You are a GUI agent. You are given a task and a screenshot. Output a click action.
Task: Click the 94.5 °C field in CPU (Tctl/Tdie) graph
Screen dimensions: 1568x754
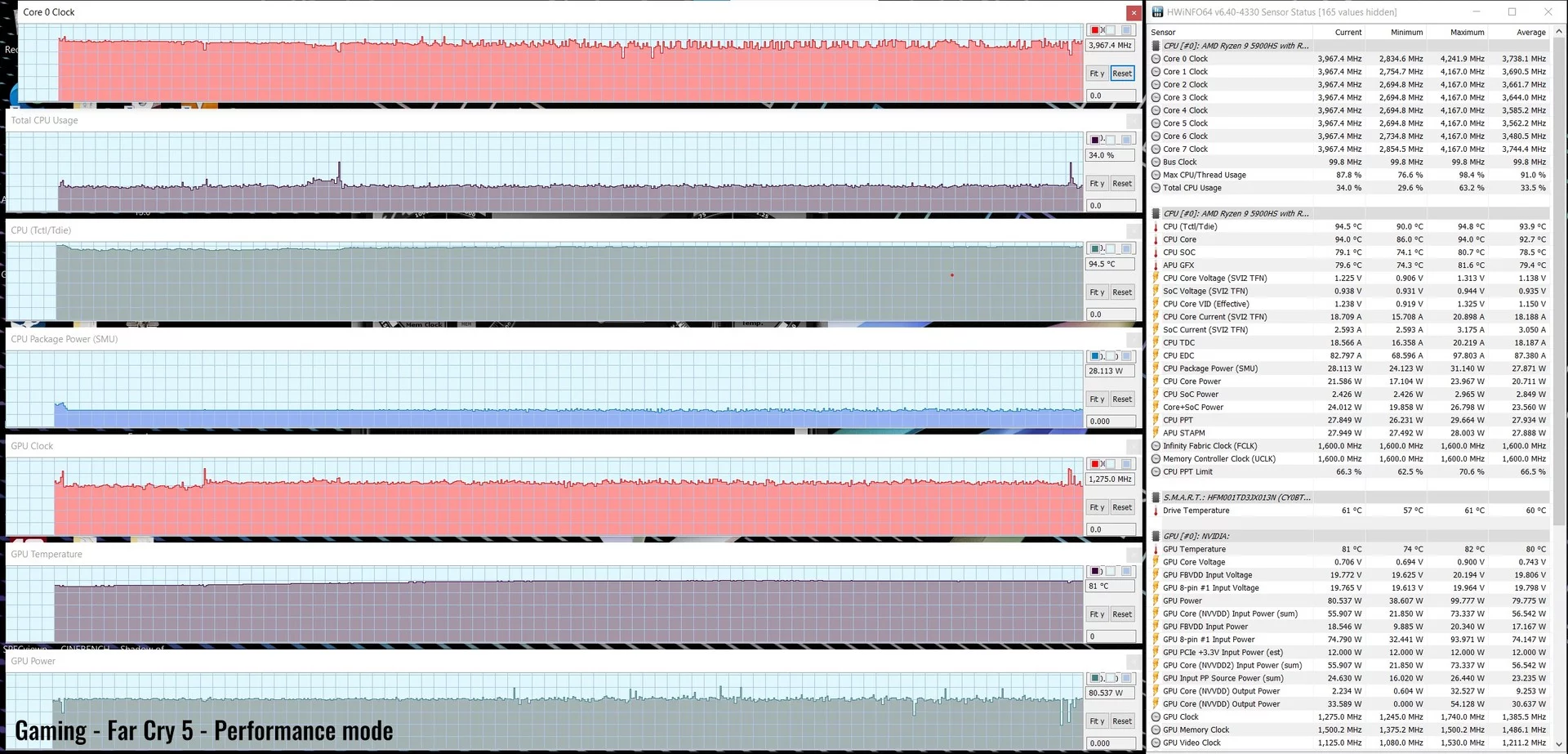[1111, 265]
